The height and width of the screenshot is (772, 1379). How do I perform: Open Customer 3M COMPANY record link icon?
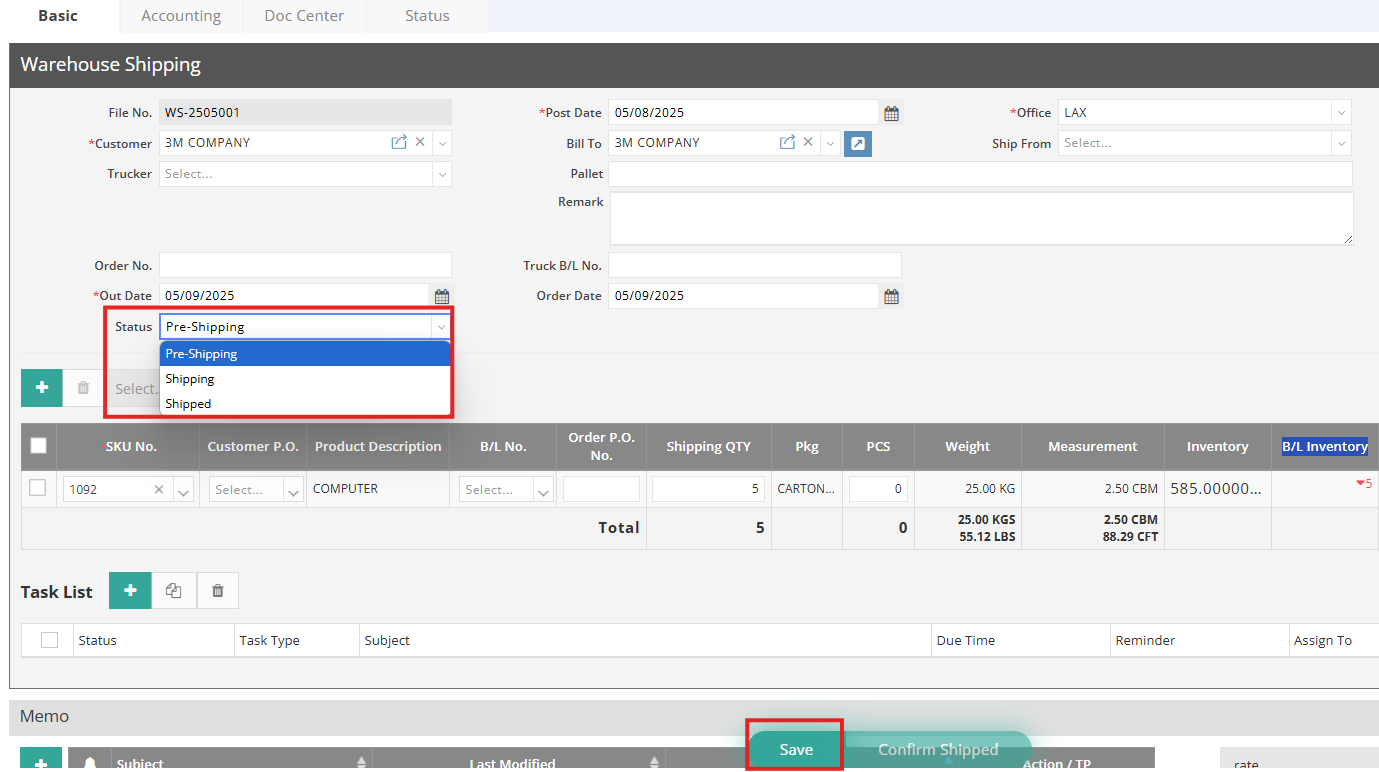pyautogui.click(x=399, y=143)
